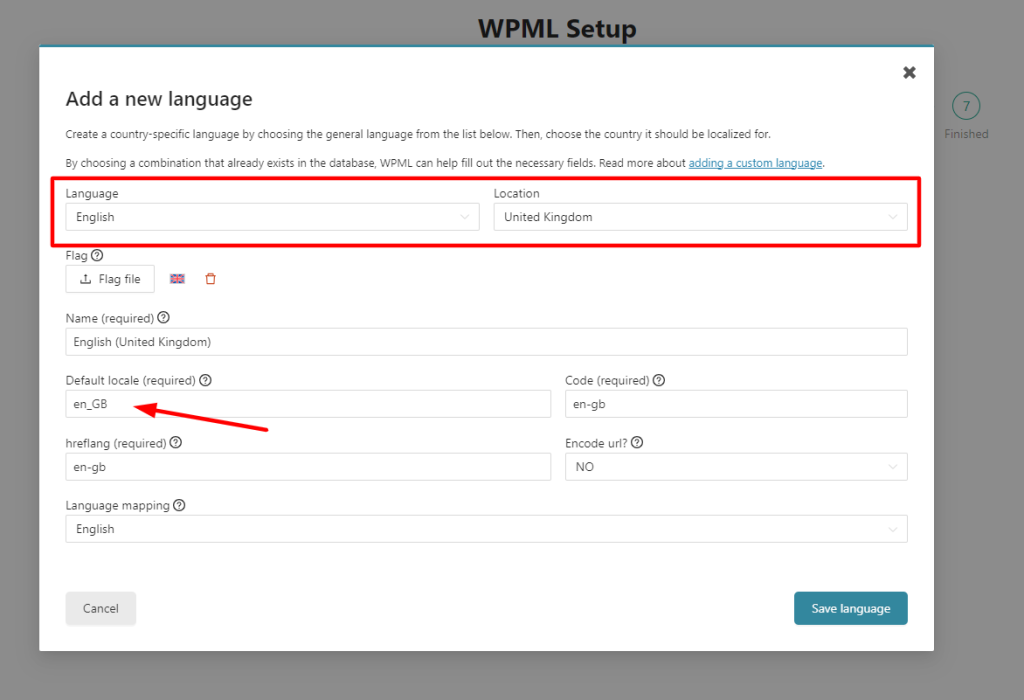This screenshot has width=1024, height=700.
Task: Close the Add a new language dialog
Action: [909, 72]
